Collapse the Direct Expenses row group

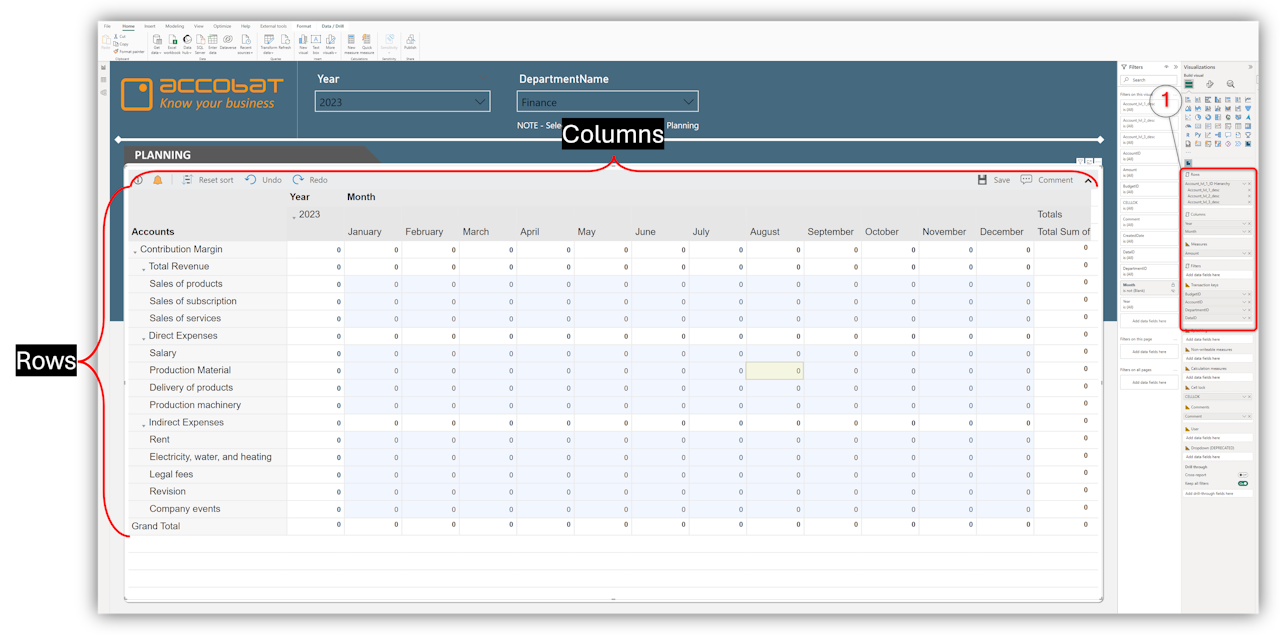(x=143, y=337)
